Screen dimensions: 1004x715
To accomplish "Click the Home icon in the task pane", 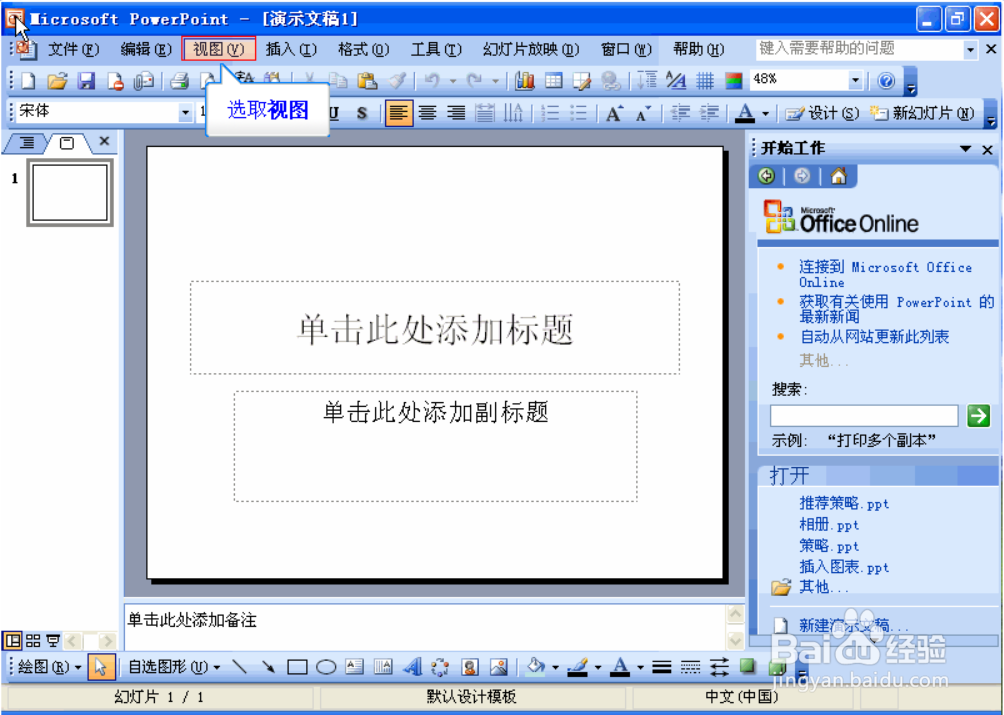I will pyautogui.click(x=838, y=176).
